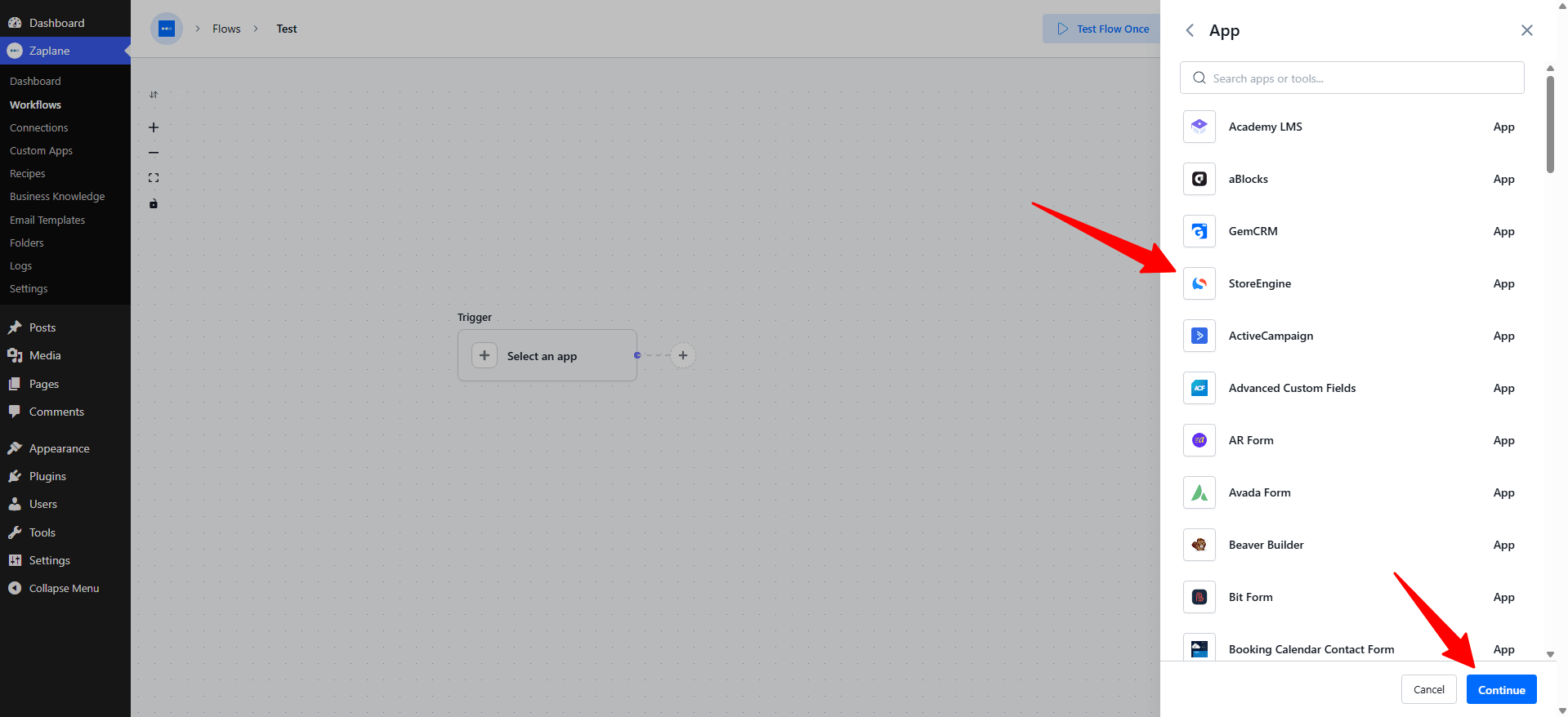
Task: Click the plus icon in Trigger node
Action: pos(485,355)
